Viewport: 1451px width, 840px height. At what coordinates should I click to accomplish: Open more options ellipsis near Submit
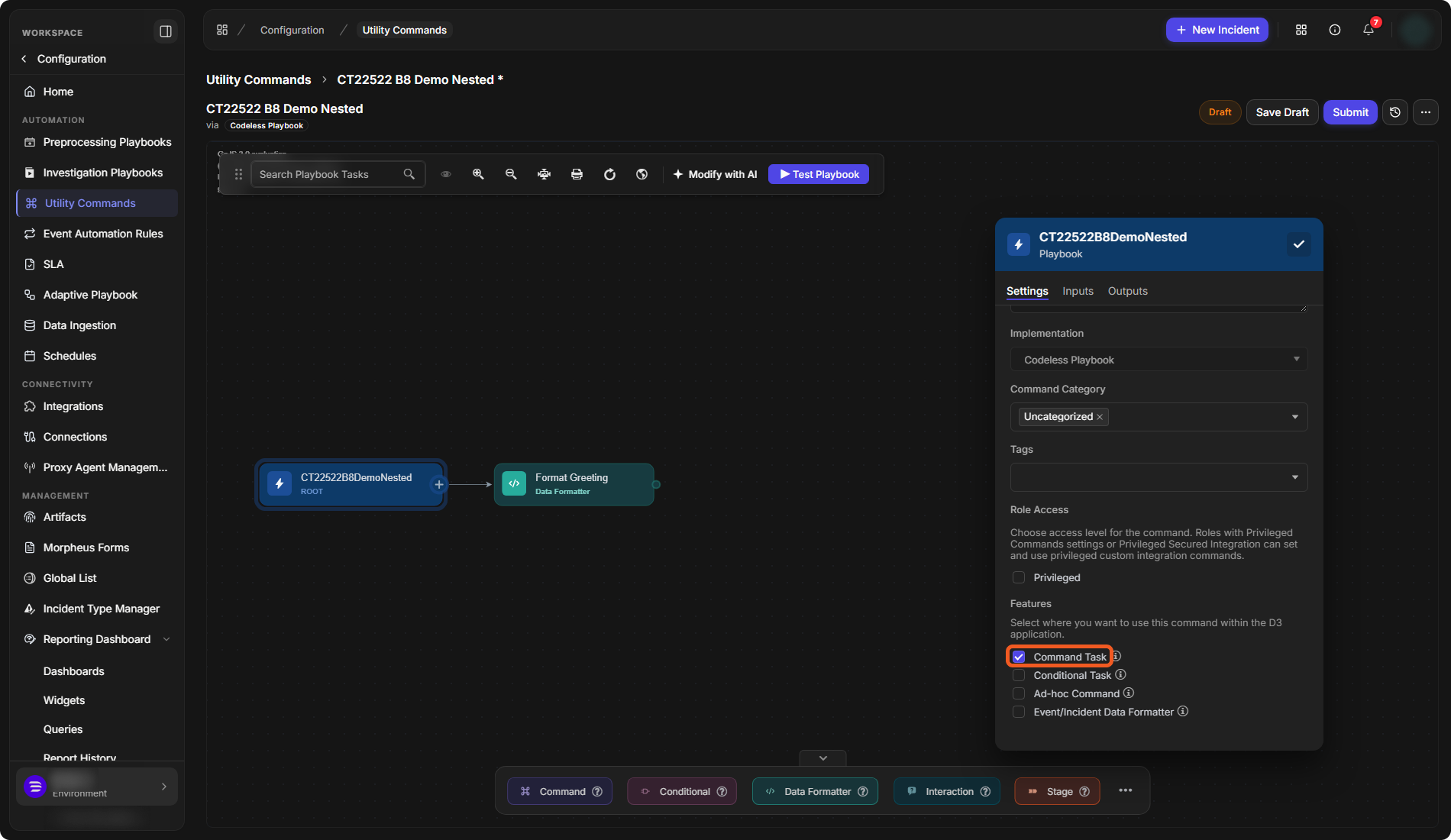[1426, 112]
